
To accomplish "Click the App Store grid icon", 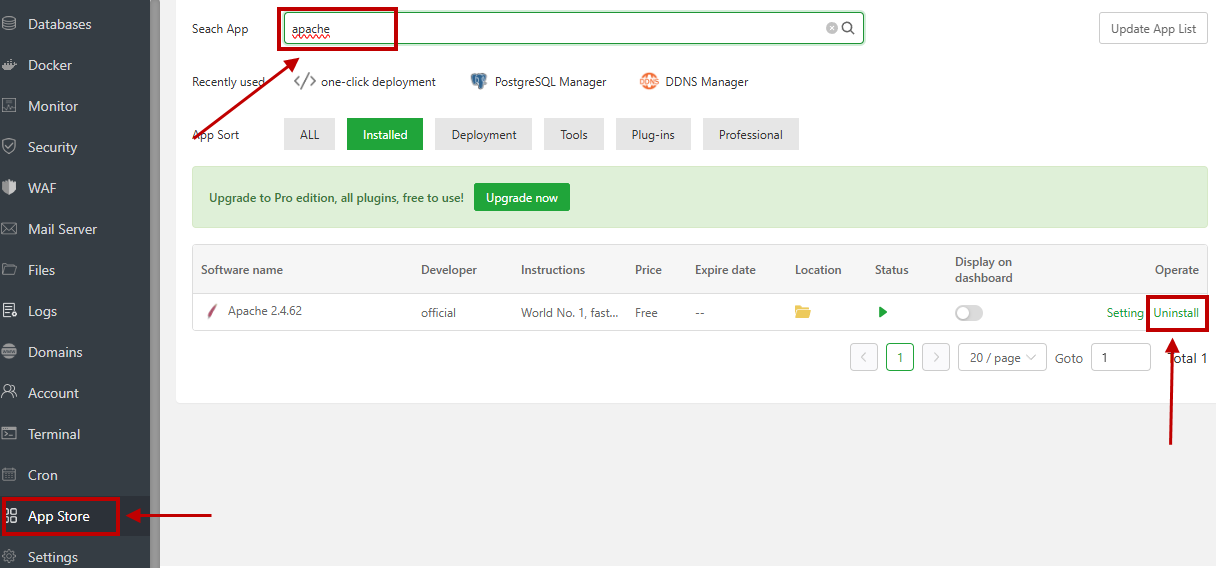I will [11, 516].
